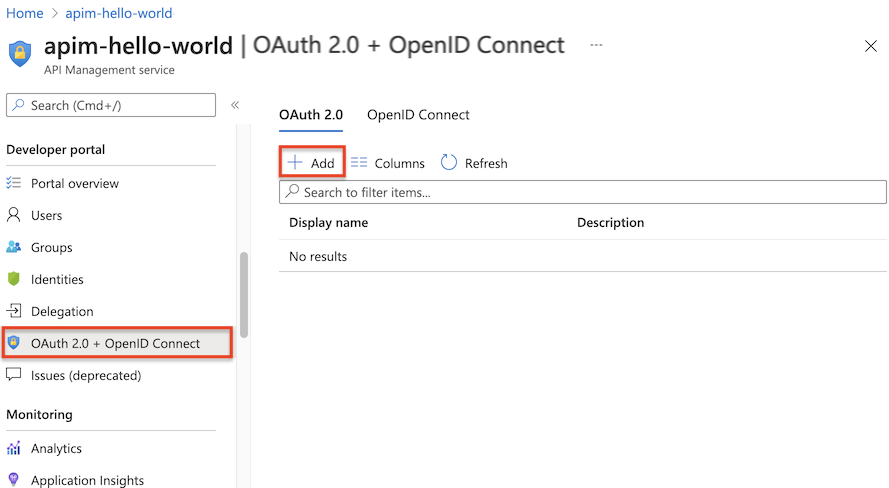Viewport: 889px width, 488px height.
Task: Go to the Home breadcrumb link
Action: click(25, 13)
